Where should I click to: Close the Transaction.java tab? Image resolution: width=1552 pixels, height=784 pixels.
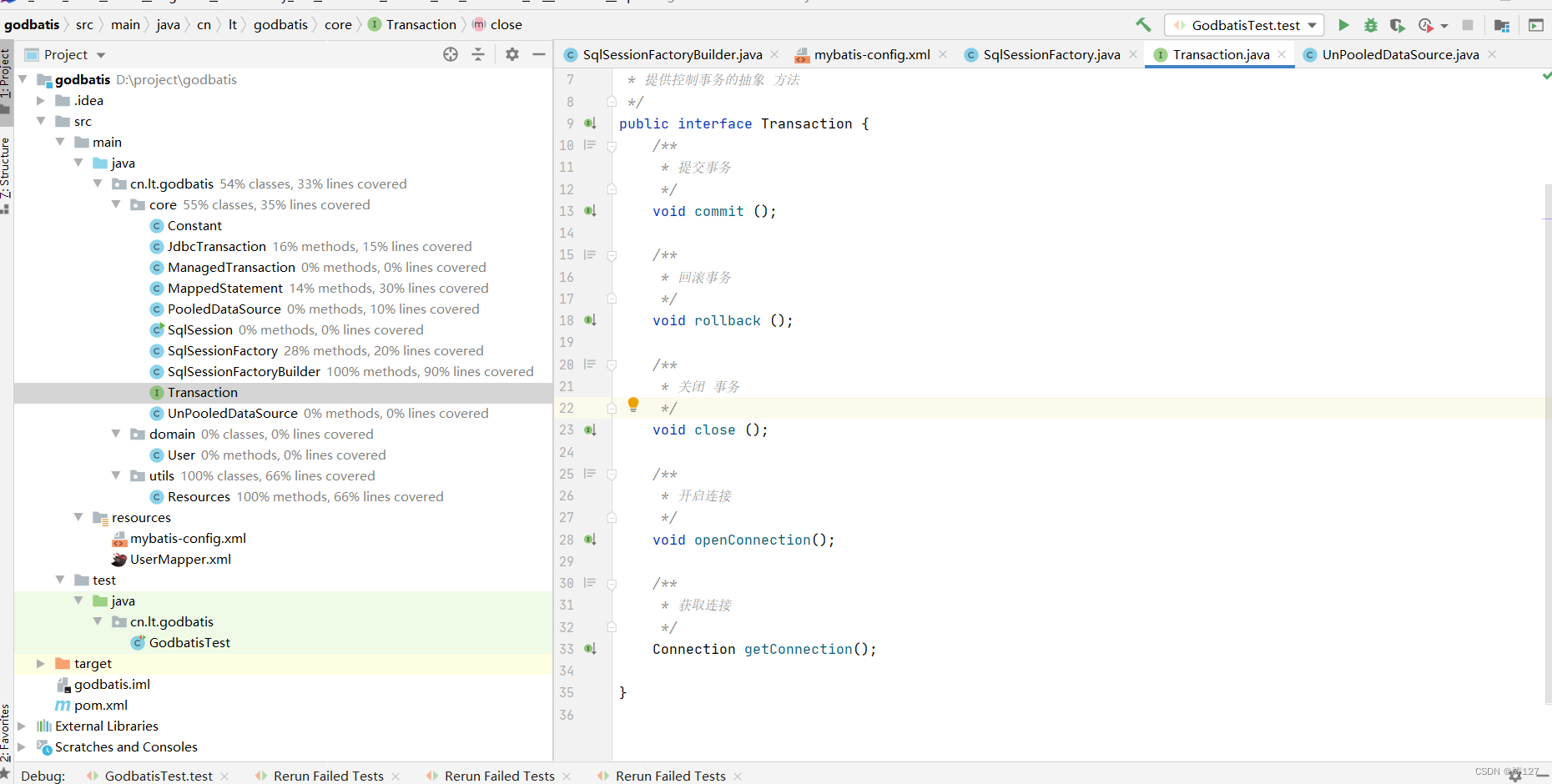click(1282, 54)
